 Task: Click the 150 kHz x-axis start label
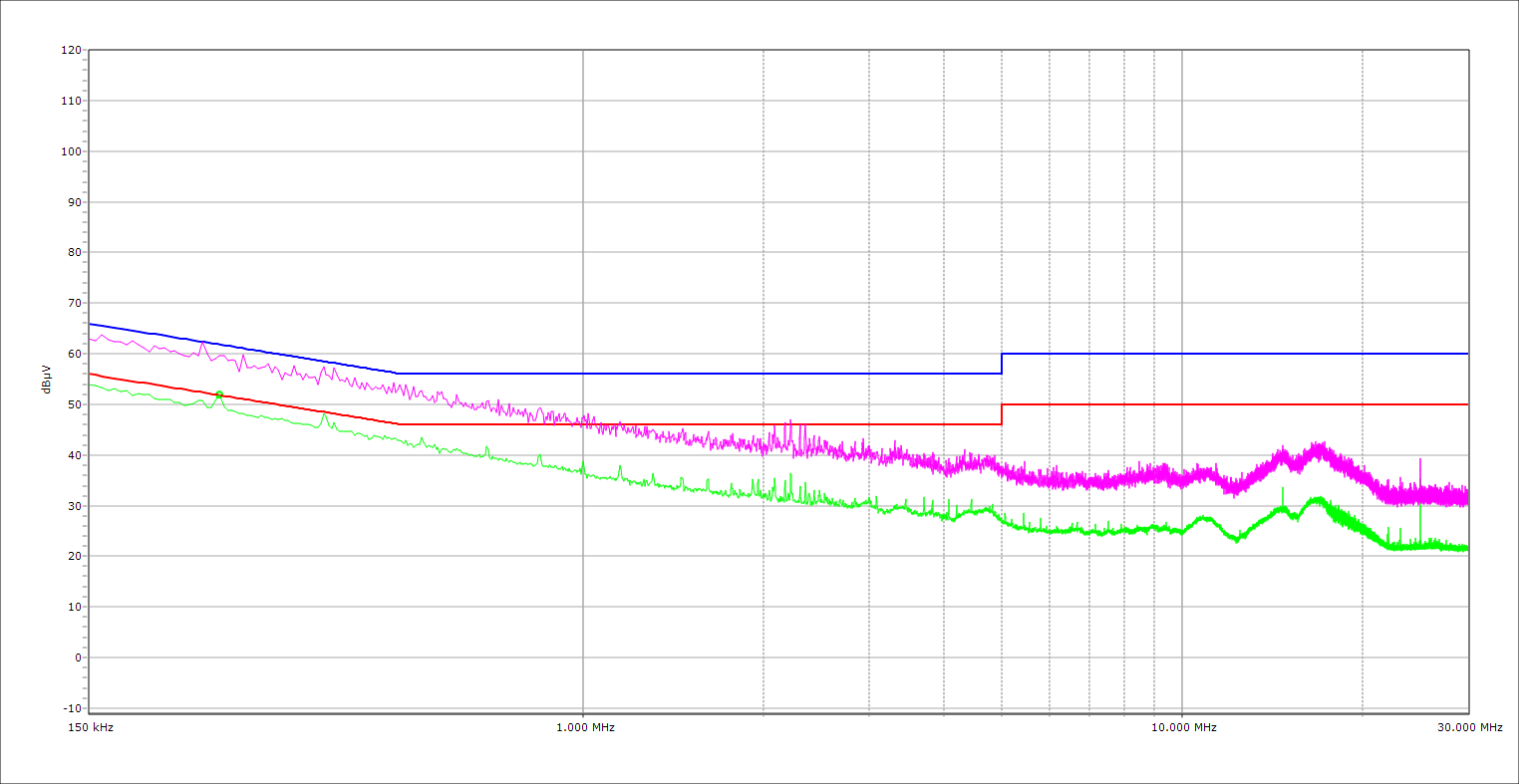coord(91,727)
